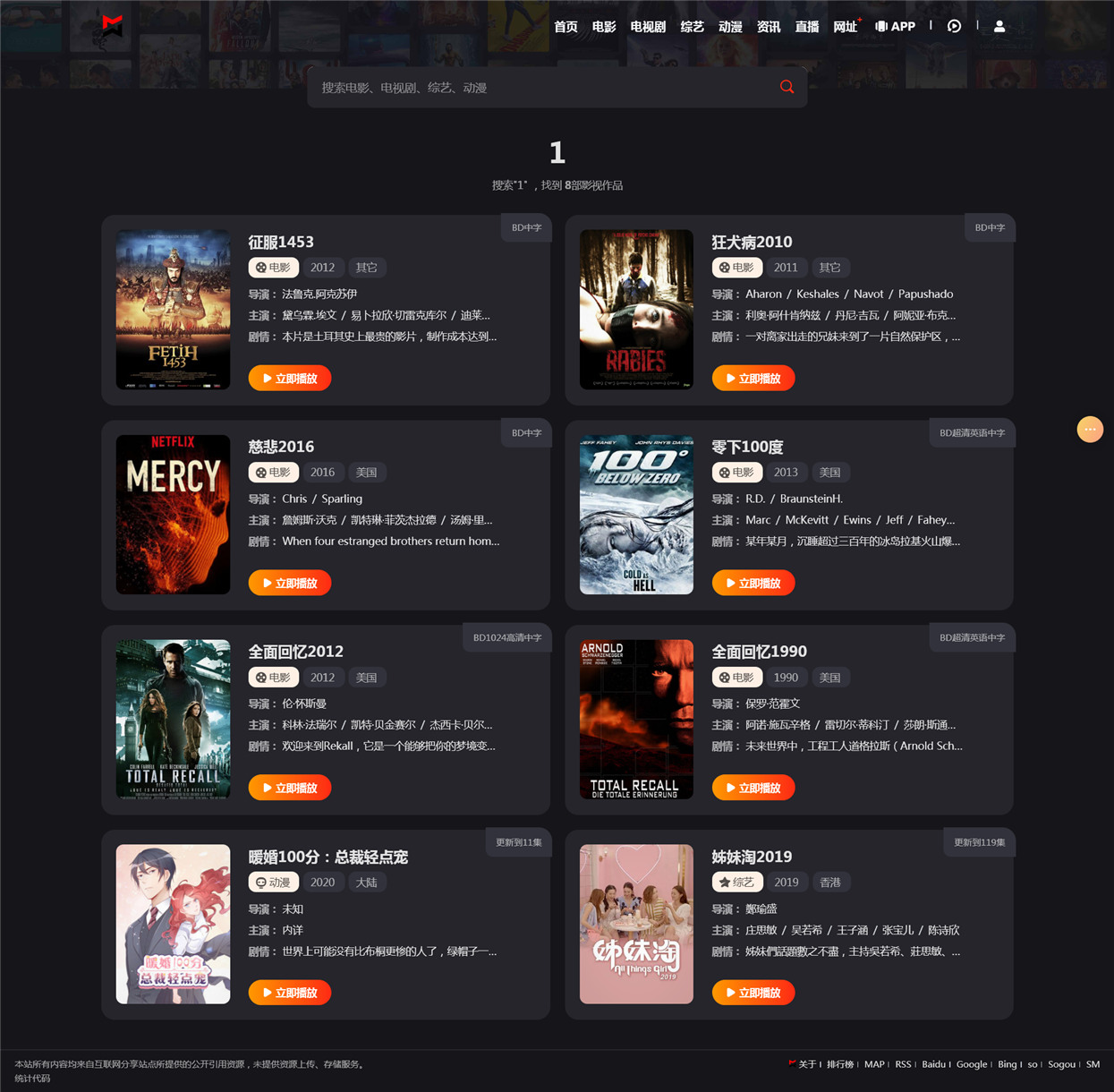Open the 全面回忆2012 title link
The width and height of the screenshot is (1114, 1092).
click(x=296, y=652)
